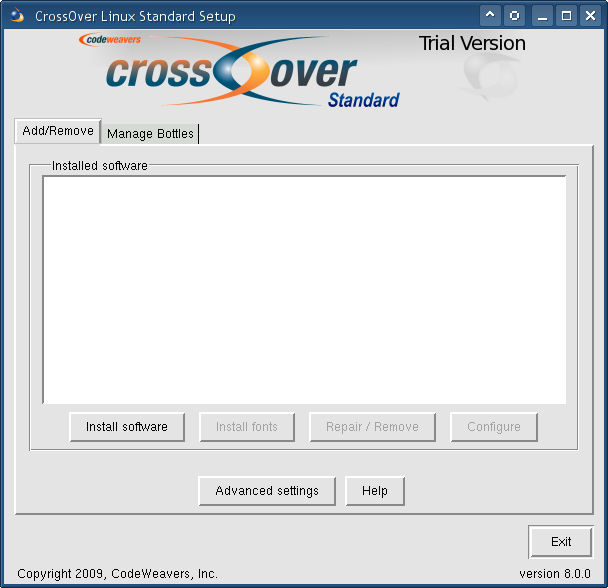Screen dimensions: 608x588
Task: Click the Configure button
Action: click(x=494, y=427)
